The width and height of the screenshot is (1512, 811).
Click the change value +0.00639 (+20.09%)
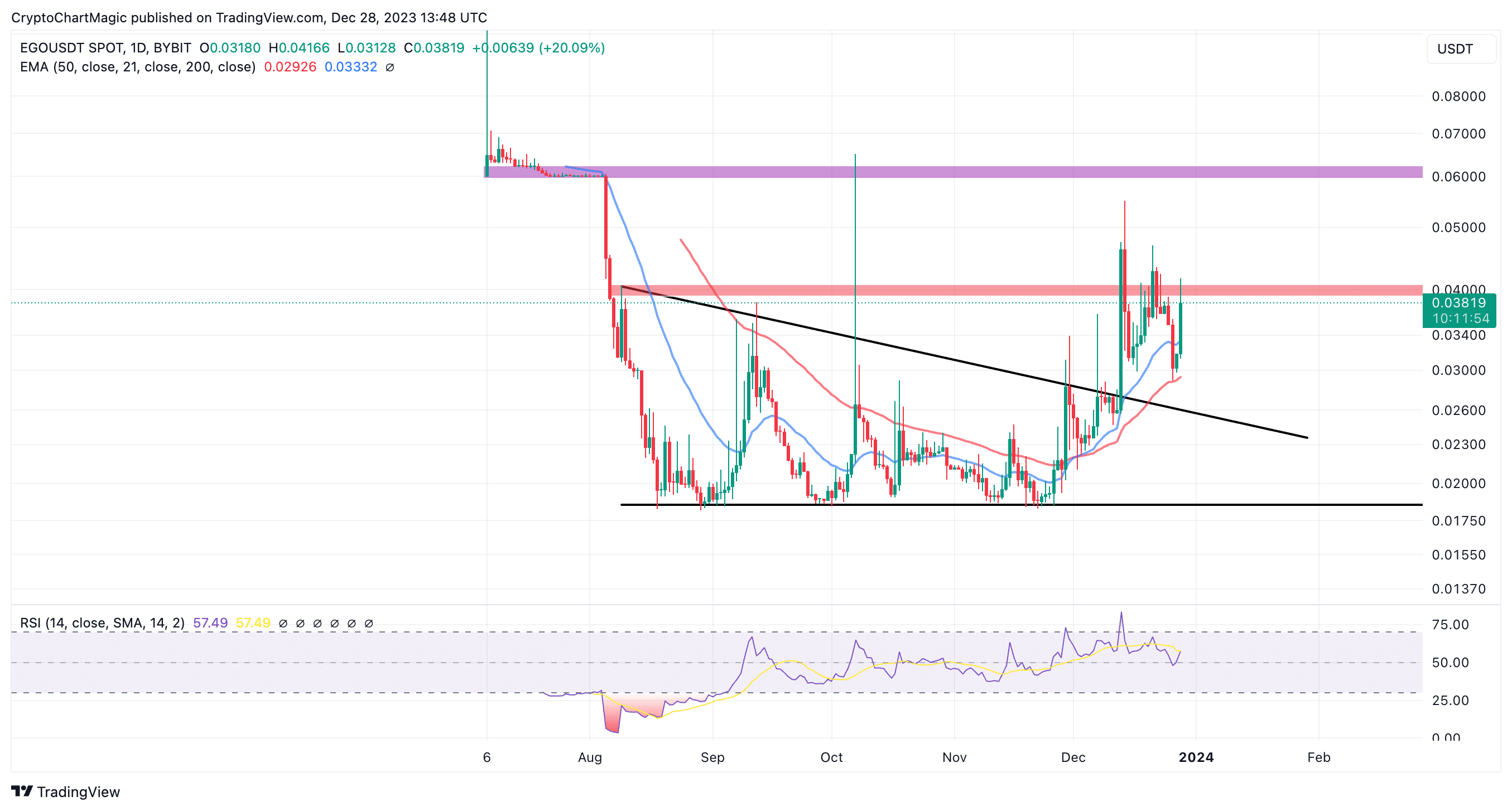click(538, 47)
